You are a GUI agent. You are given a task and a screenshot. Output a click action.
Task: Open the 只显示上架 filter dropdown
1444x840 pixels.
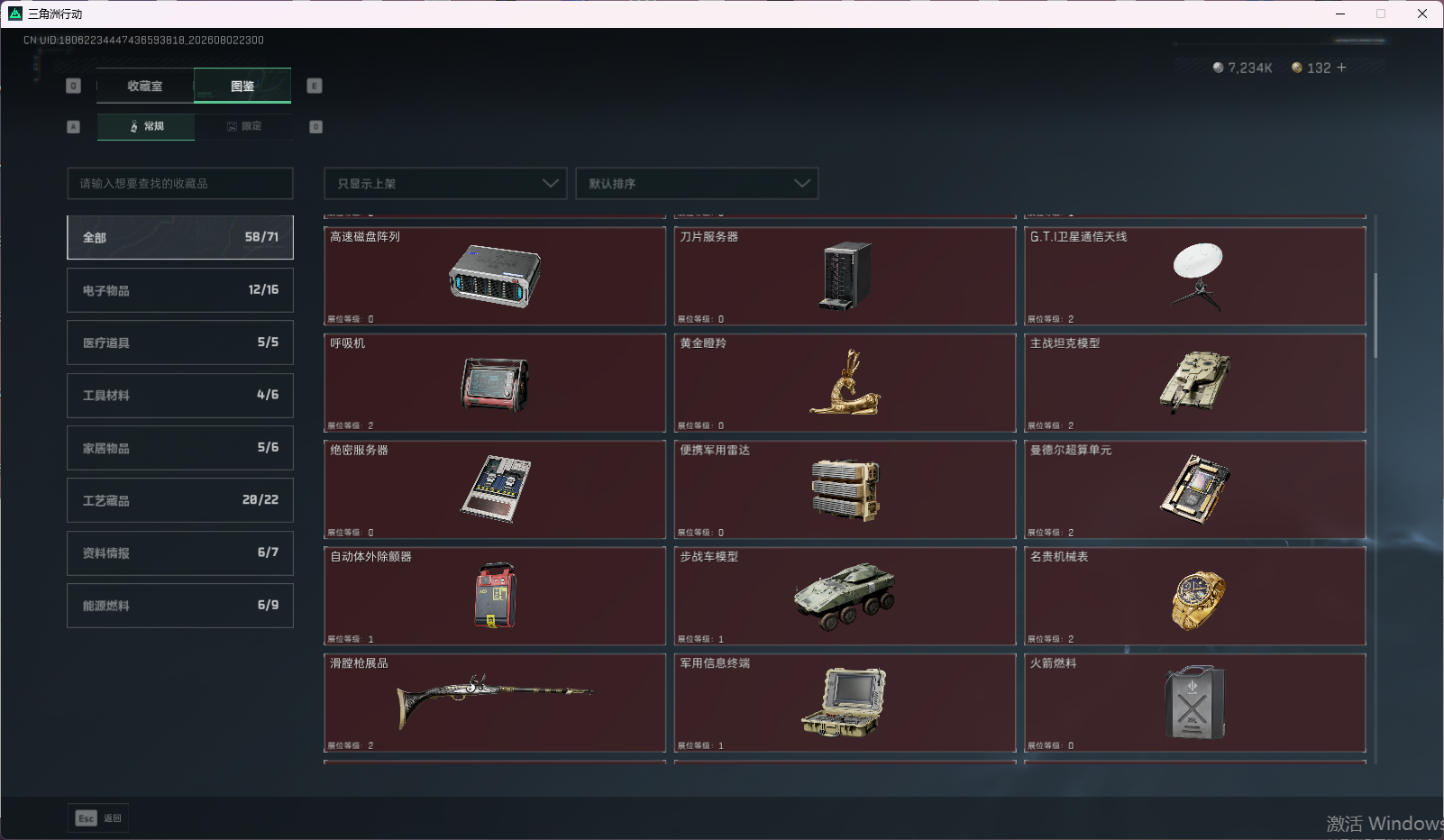coord(445,184)
